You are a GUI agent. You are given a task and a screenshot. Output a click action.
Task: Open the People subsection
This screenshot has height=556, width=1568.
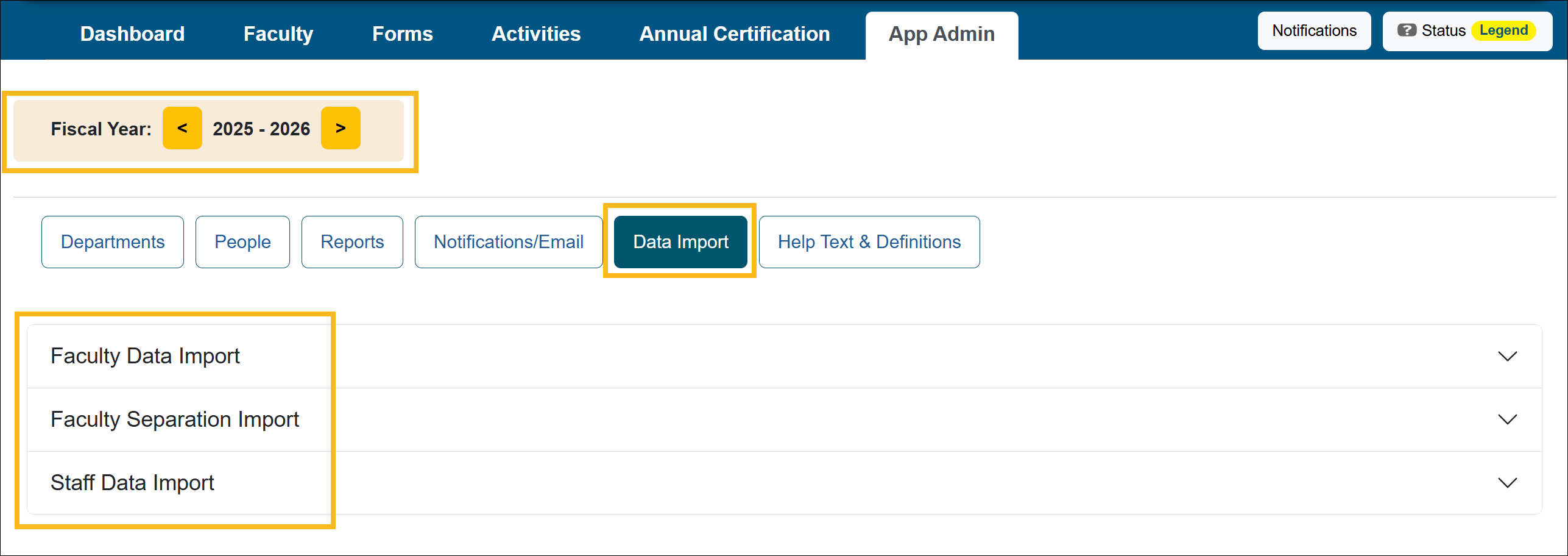pos(242,241)
